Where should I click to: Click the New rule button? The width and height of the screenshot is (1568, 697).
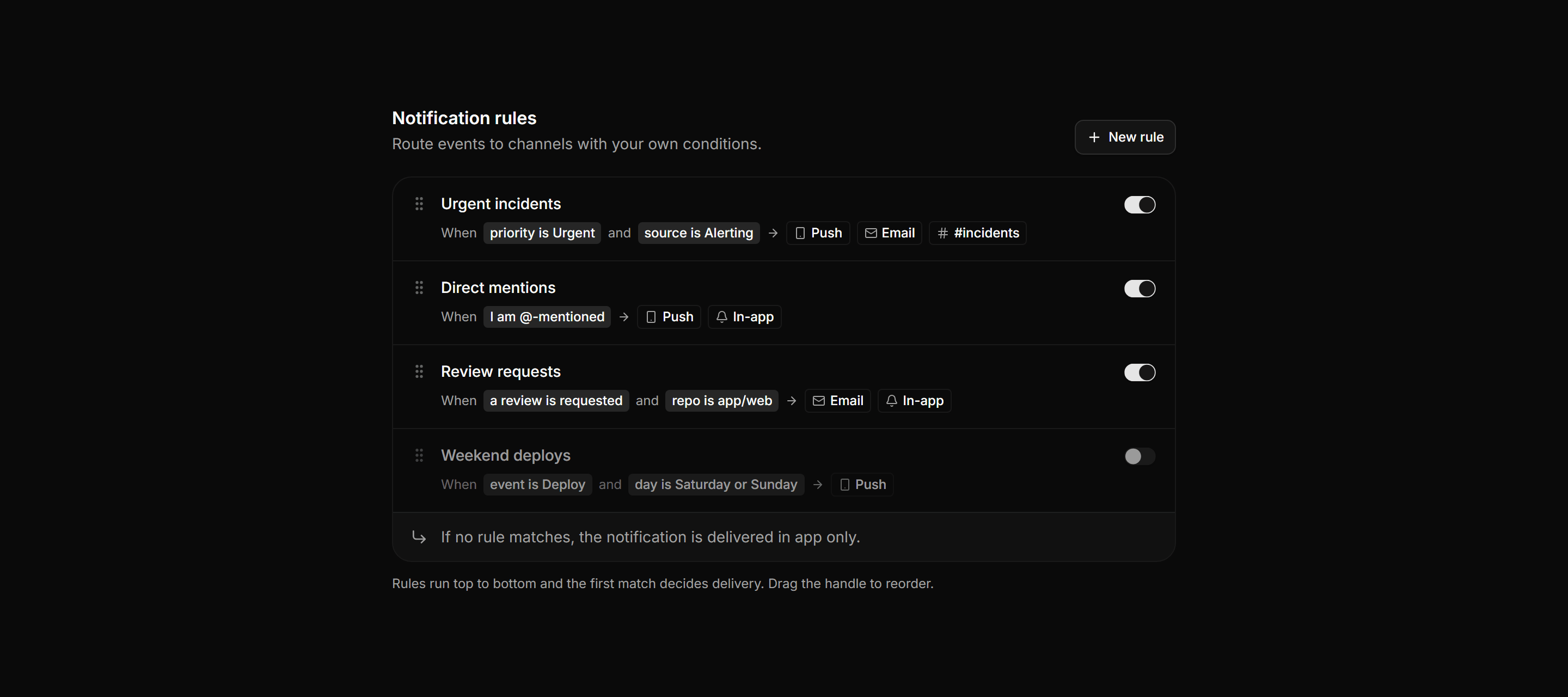[1124, 137]
